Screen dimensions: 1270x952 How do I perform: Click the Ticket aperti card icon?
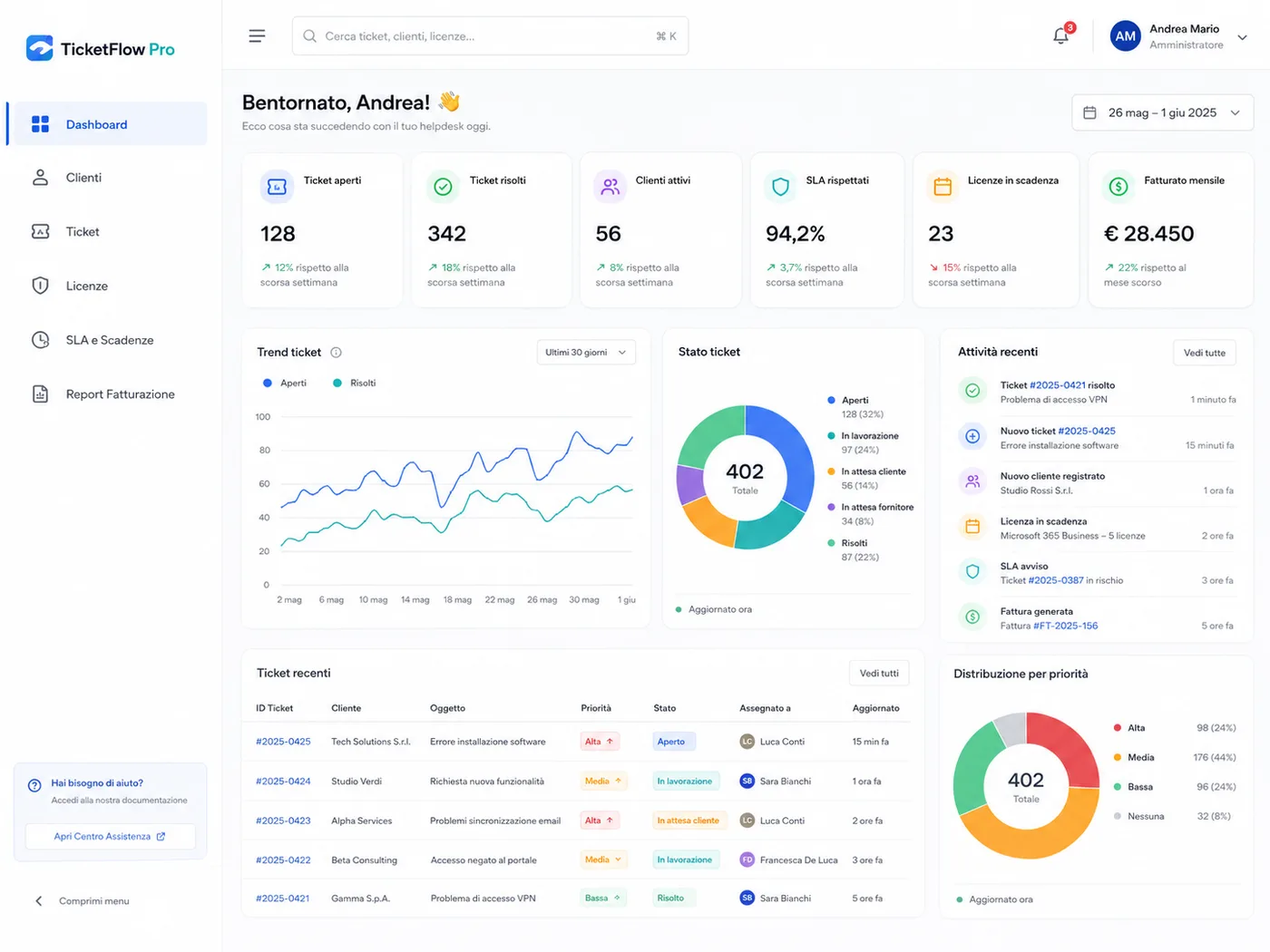pos(277,187)
